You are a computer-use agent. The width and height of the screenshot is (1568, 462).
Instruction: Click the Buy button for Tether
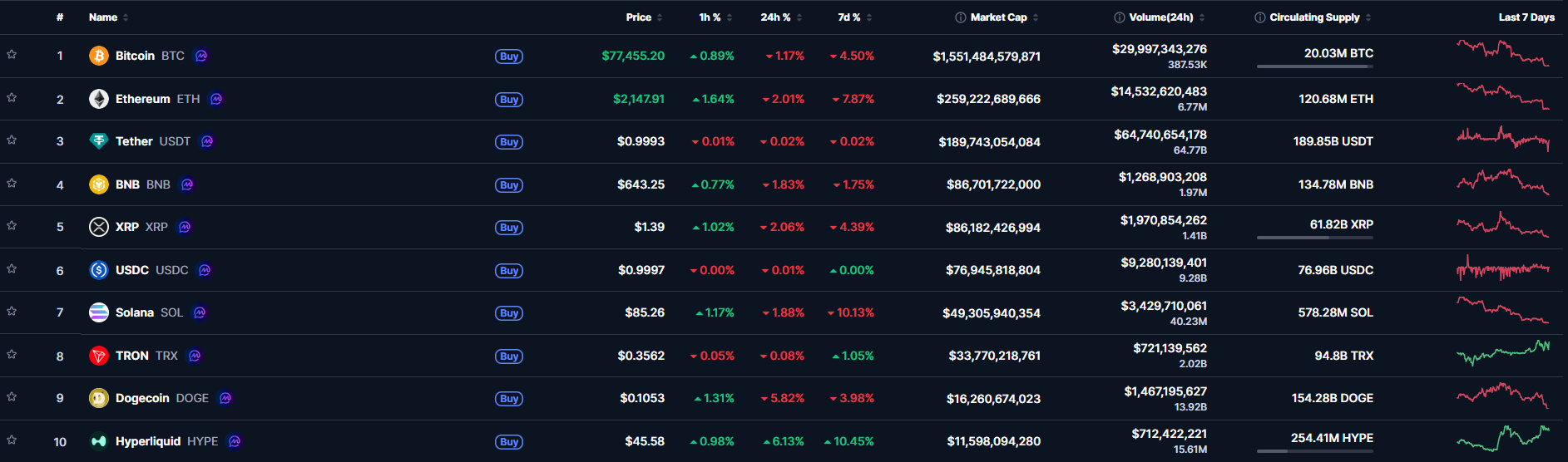pos(509,142)
